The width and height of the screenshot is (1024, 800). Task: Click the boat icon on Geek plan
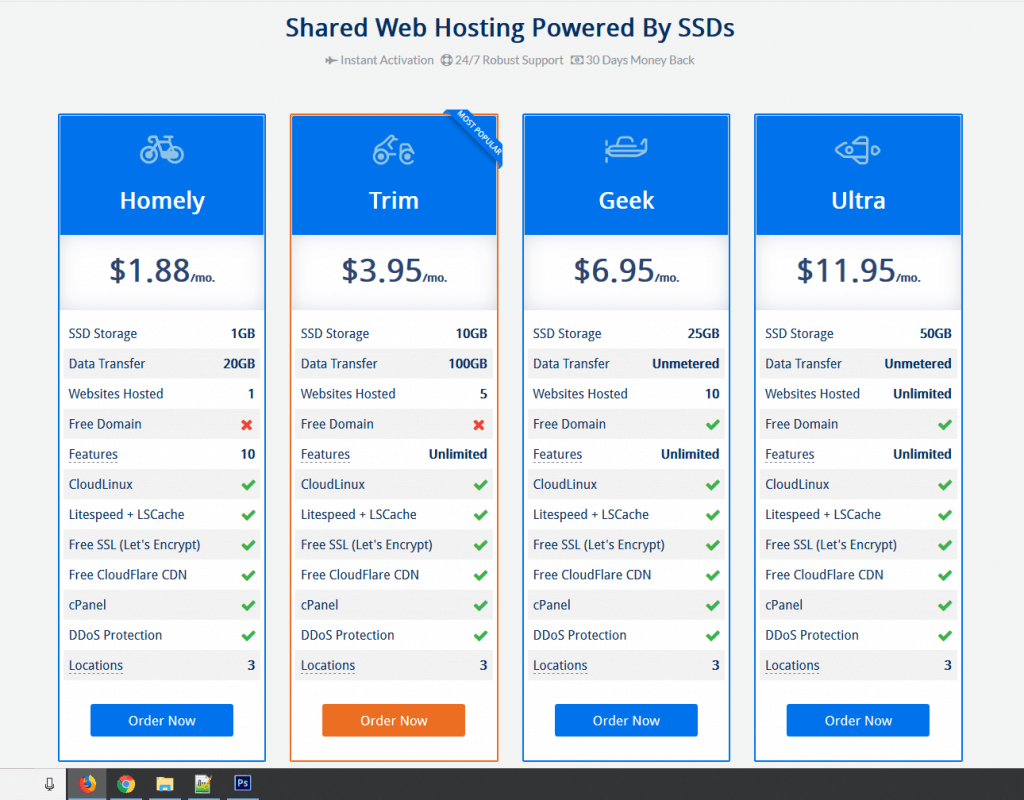626,149
